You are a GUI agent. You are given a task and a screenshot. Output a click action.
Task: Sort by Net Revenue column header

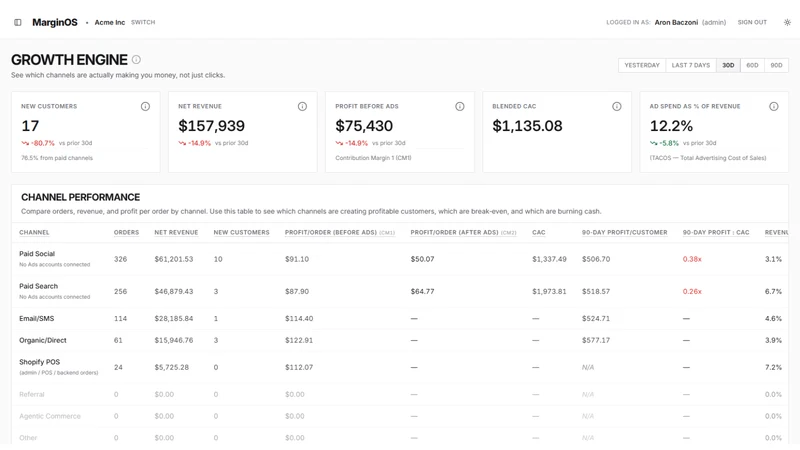click(x=176, y=233)
